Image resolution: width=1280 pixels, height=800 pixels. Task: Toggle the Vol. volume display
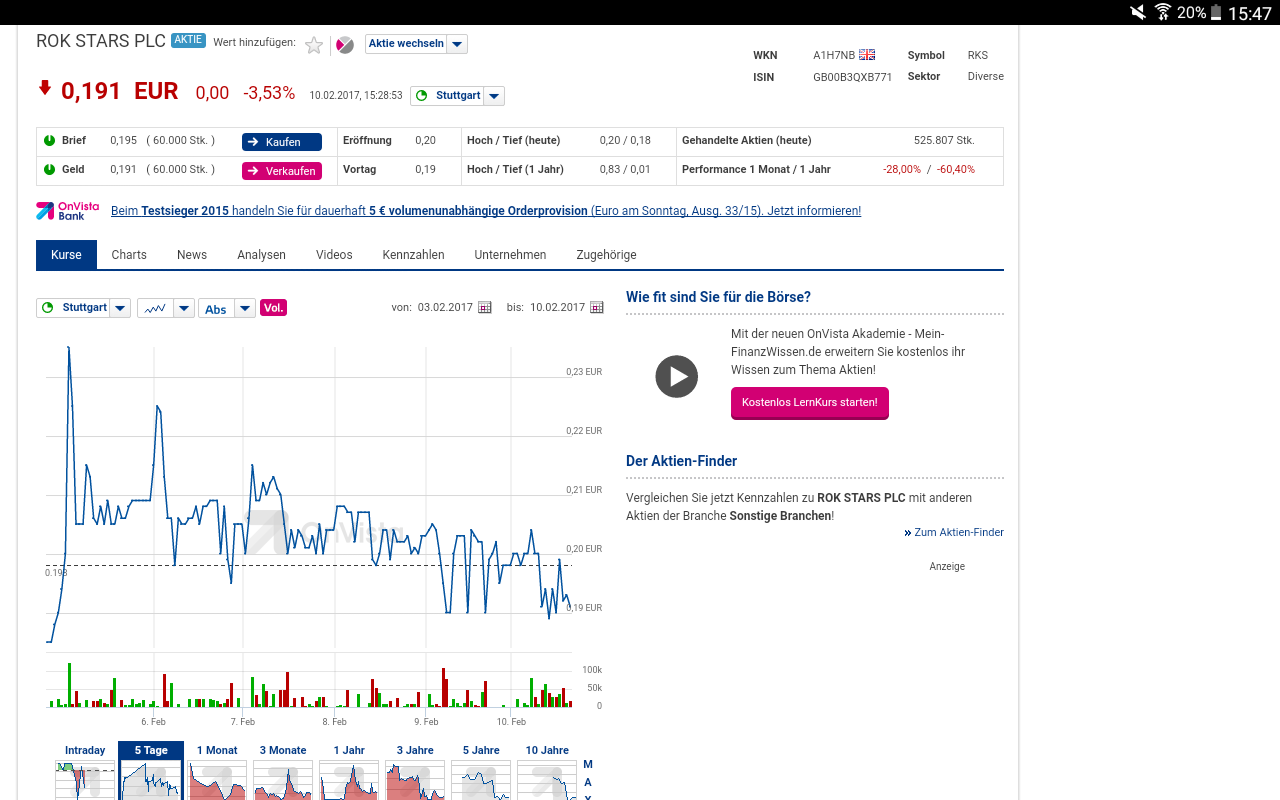pos(273,308)
